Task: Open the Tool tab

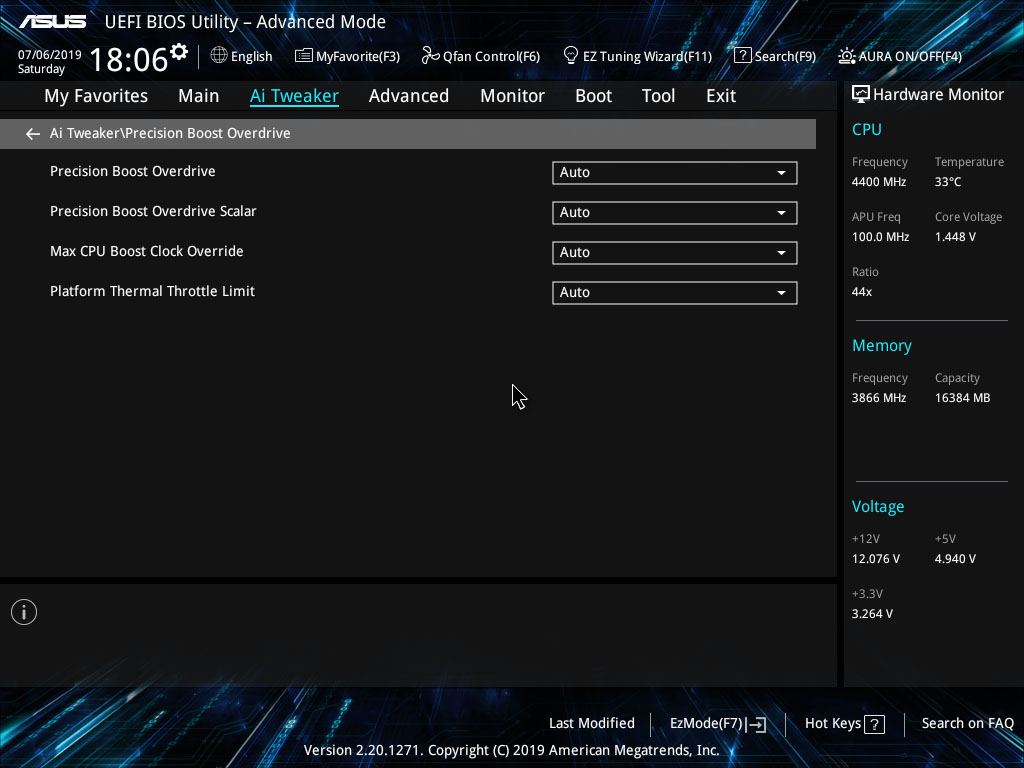Action: coord(658,96)
